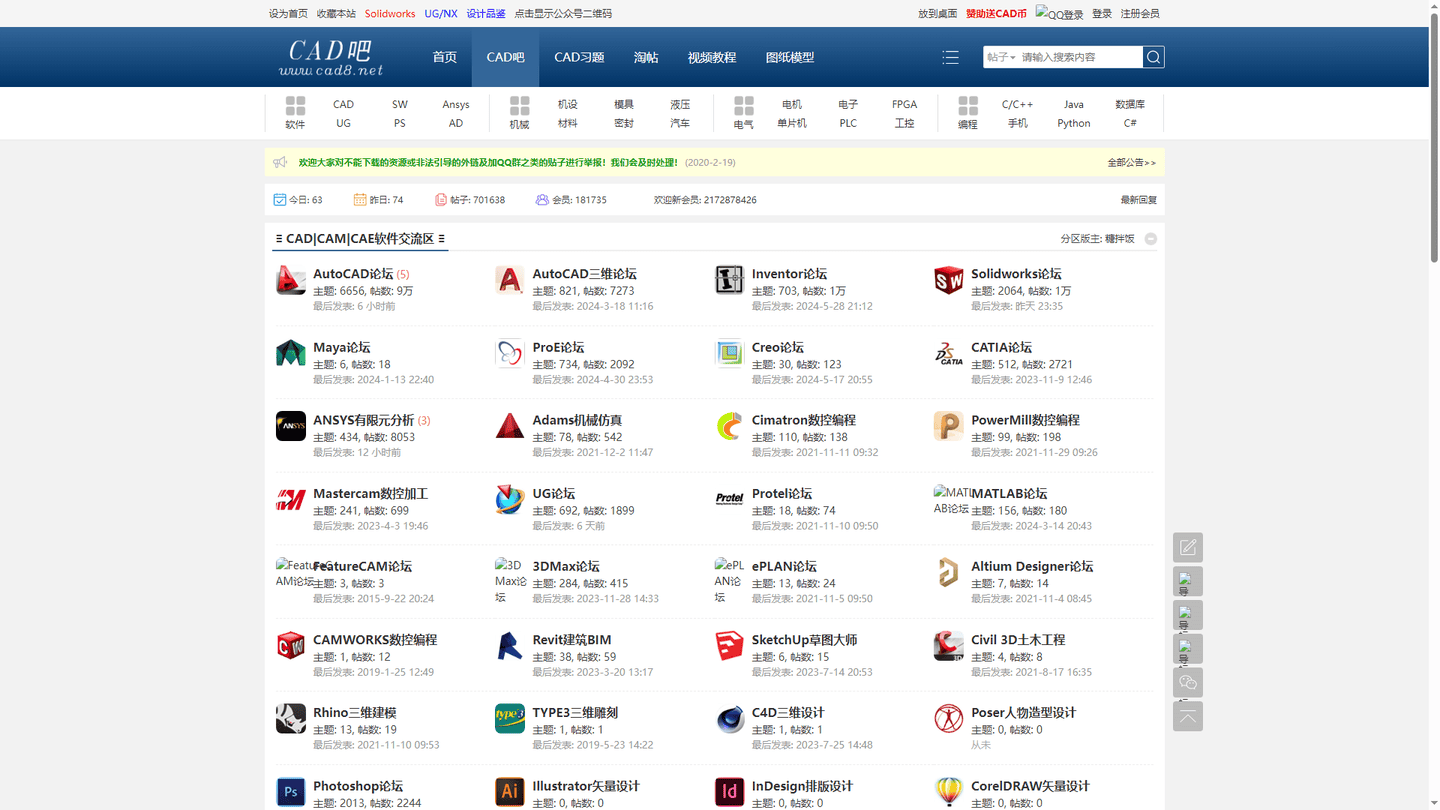
Task: Click the Poser forum icon
Action: [x=948, y=718]
